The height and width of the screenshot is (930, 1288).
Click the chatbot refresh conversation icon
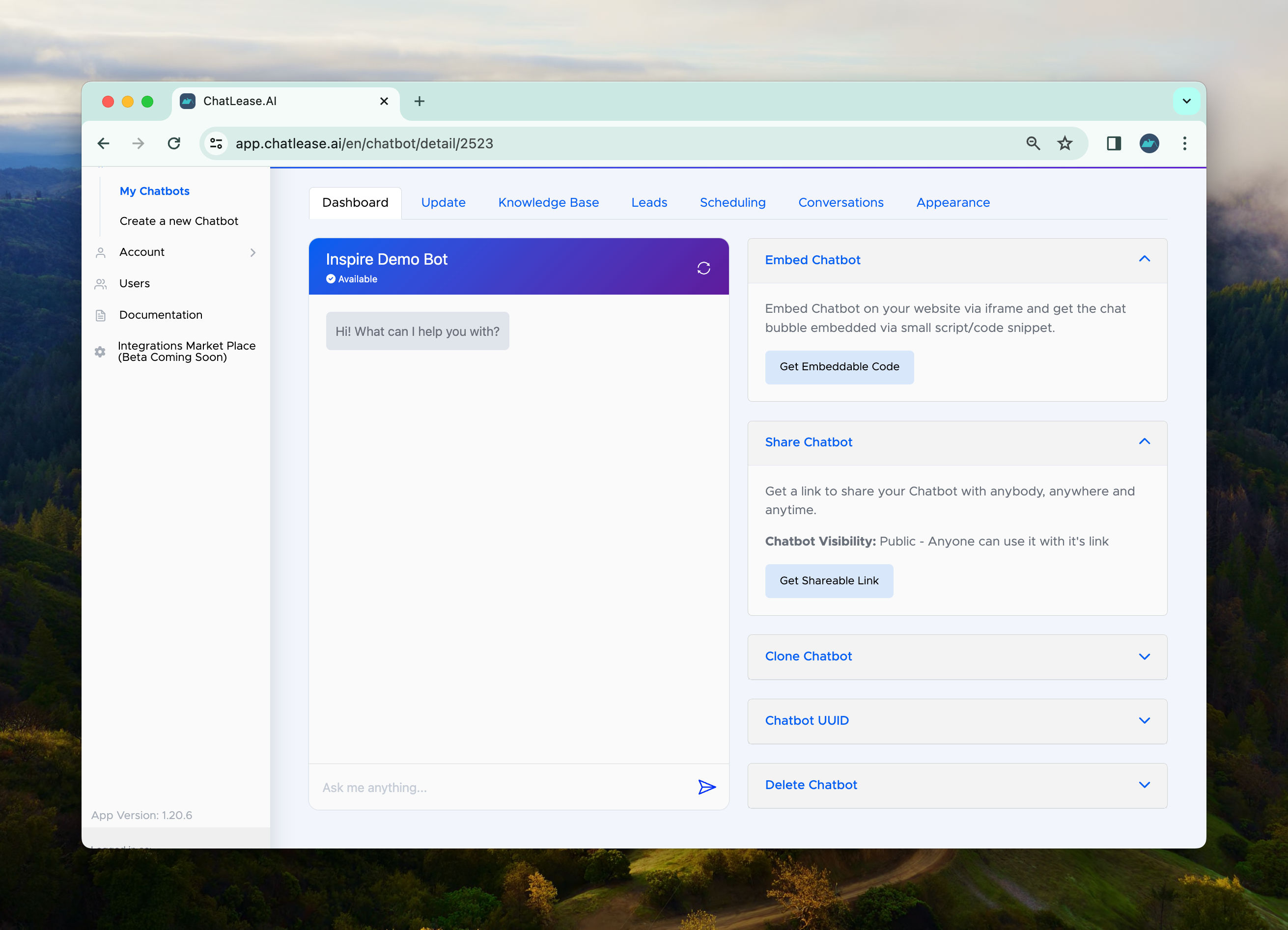703,268
